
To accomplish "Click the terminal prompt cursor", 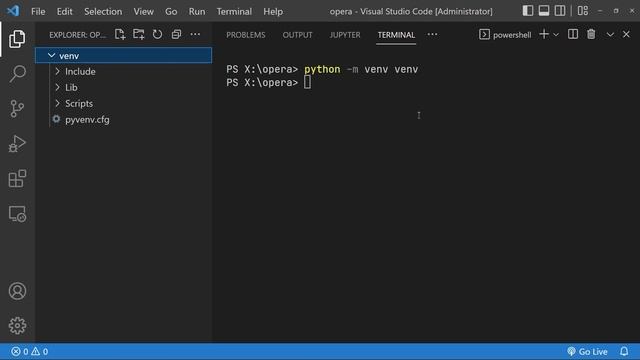I will coord(307,82).
